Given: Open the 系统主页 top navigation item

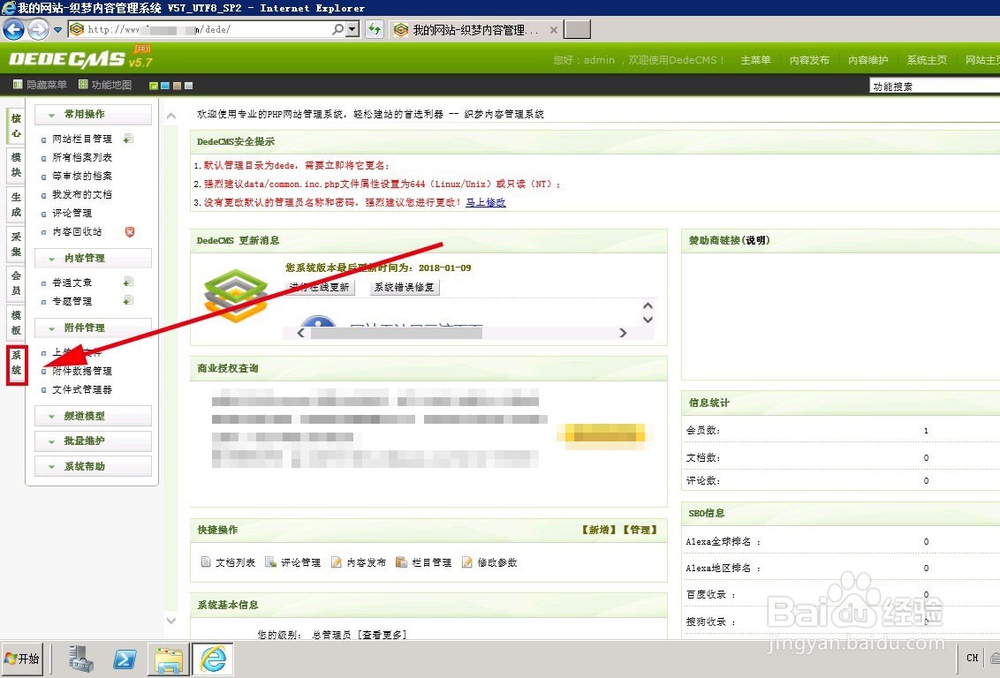Looking at the screenshot, I should pos(927,60).
